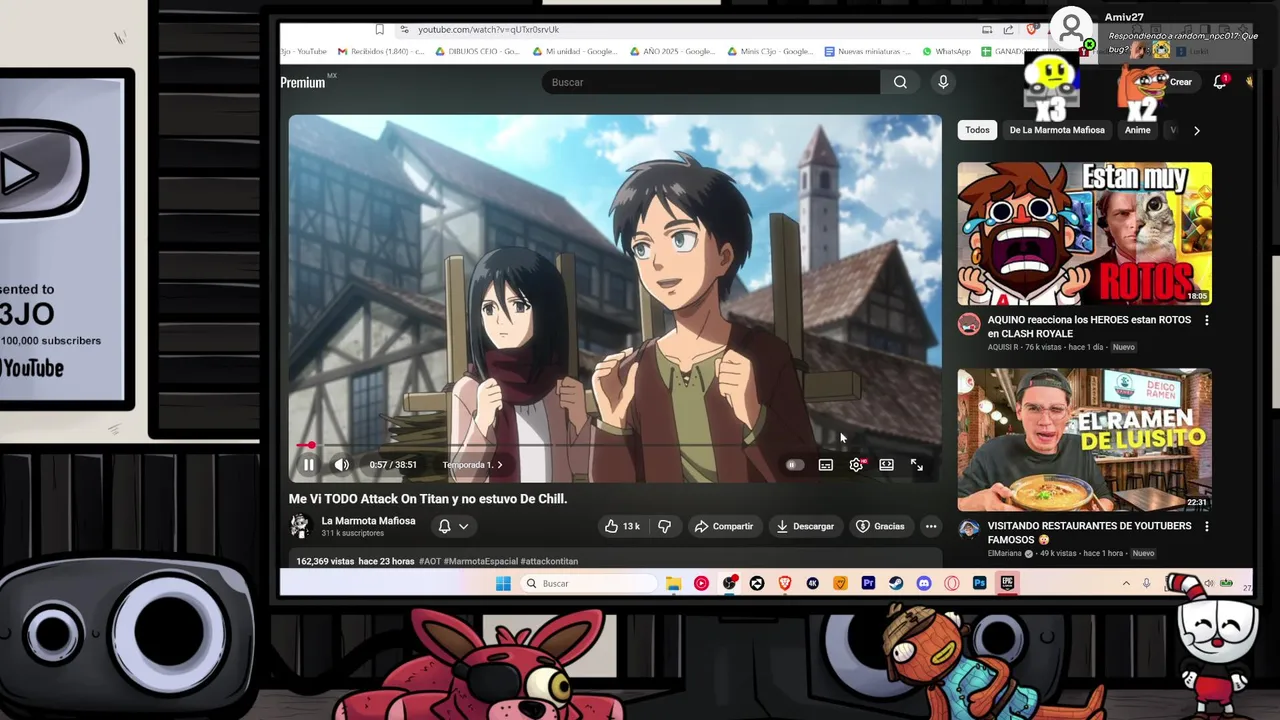This screenshot has width=1280, height=720.
Task: Click the Crear create button
Action: (1180, 82)
